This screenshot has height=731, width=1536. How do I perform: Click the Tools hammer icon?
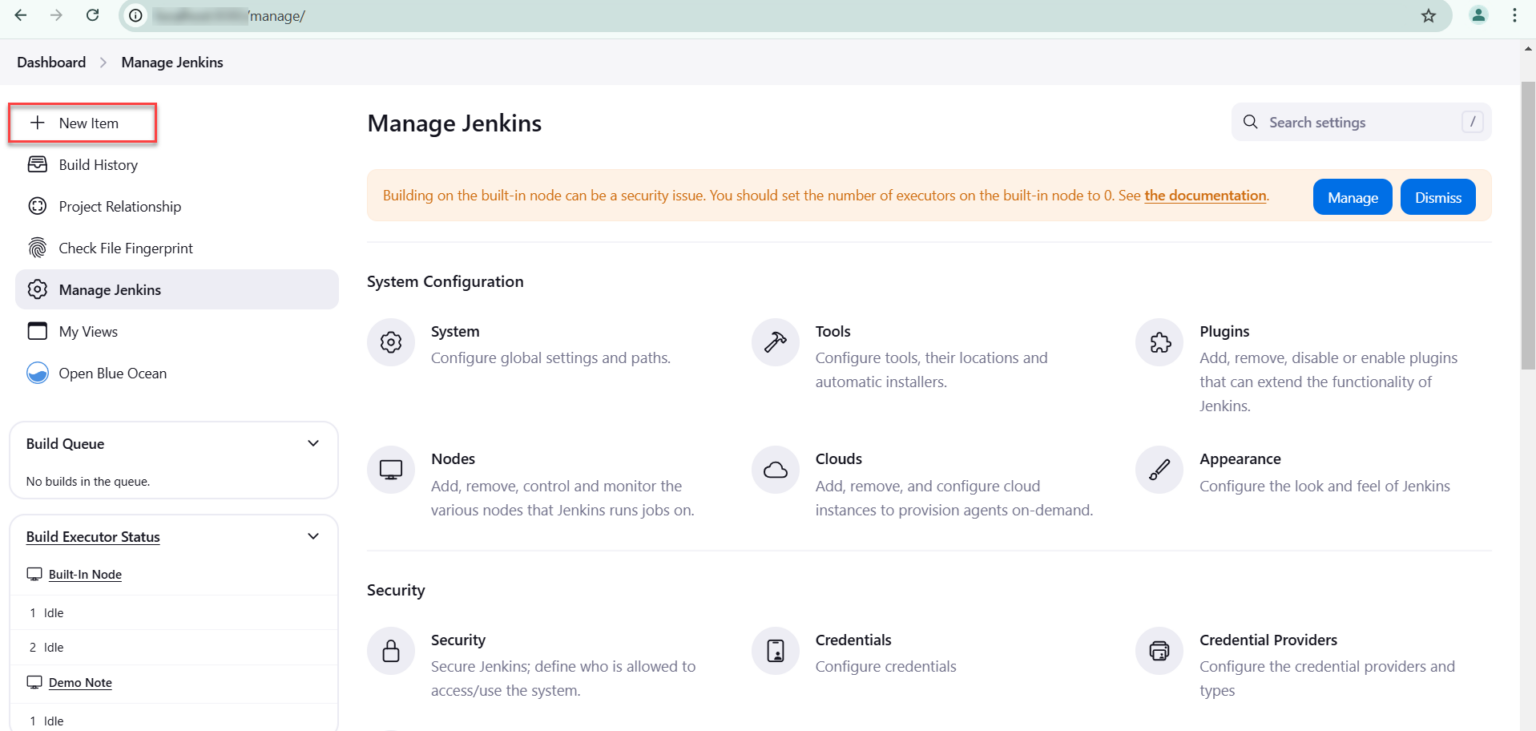coord(775,341)
